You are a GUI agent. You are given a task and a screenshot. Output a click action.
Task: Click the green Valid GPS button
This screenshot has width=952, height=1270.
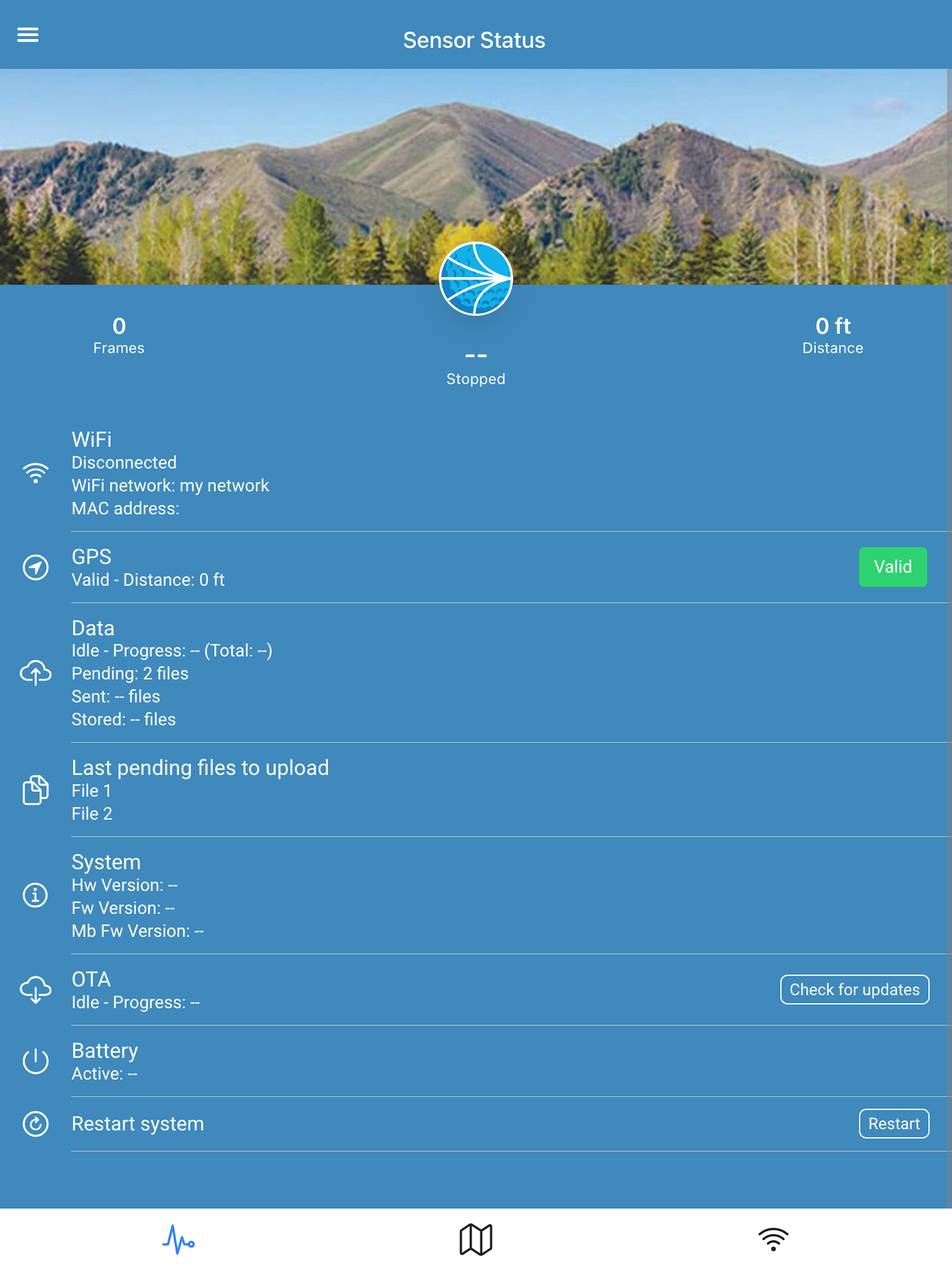pos(892,567)
